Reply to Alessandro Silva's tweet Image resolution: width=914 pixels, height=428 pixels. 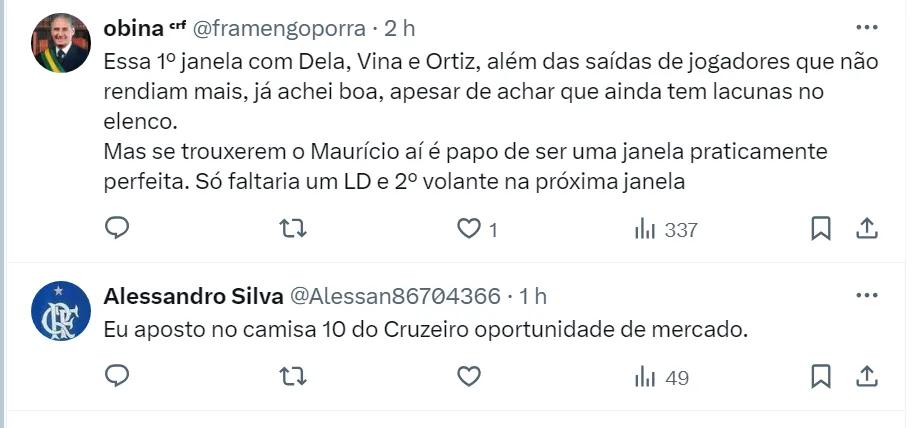tap(117, 377)
